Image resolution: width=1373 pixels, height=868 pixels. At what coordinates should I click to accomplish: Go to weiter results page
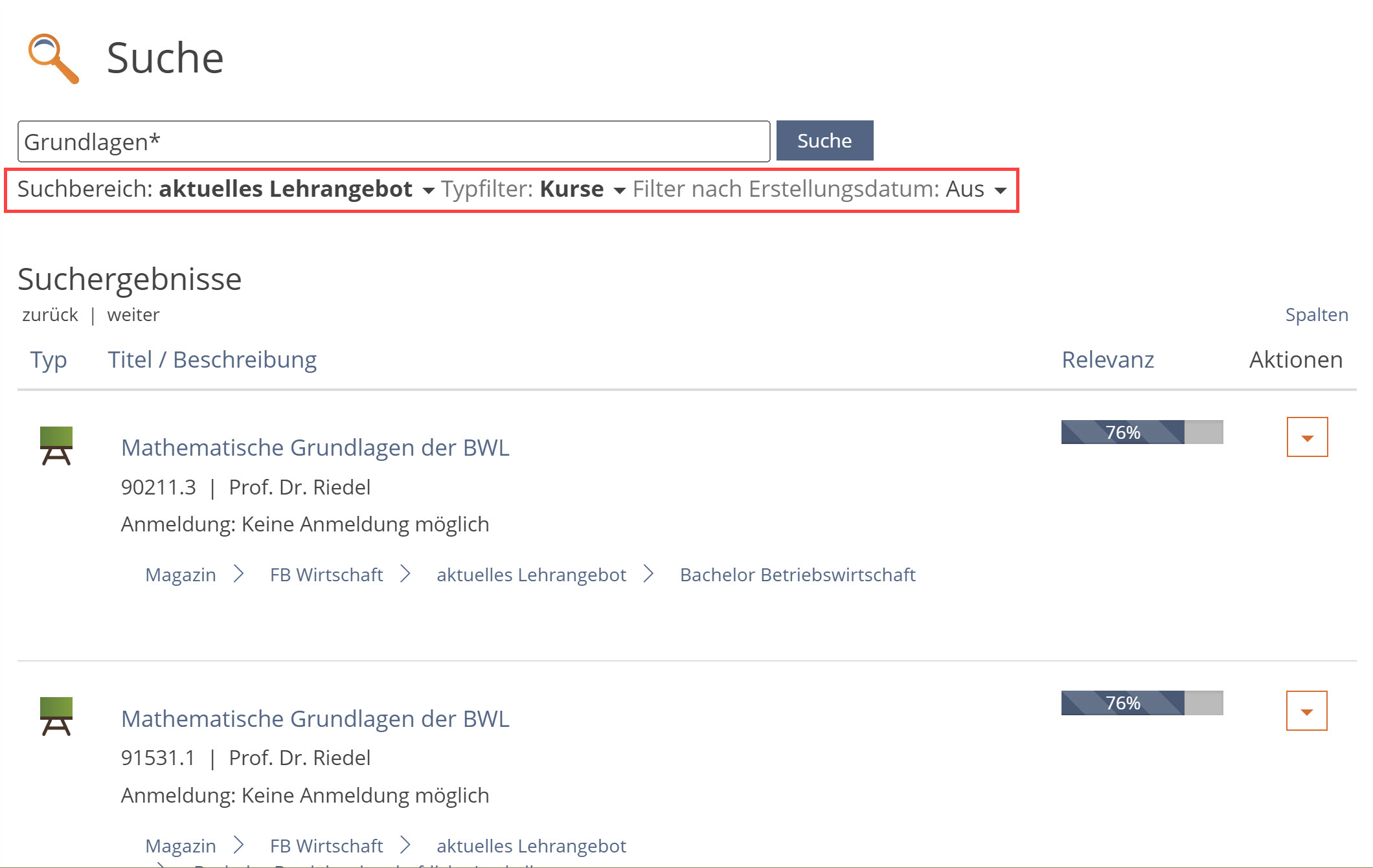(x=133, y=315)
